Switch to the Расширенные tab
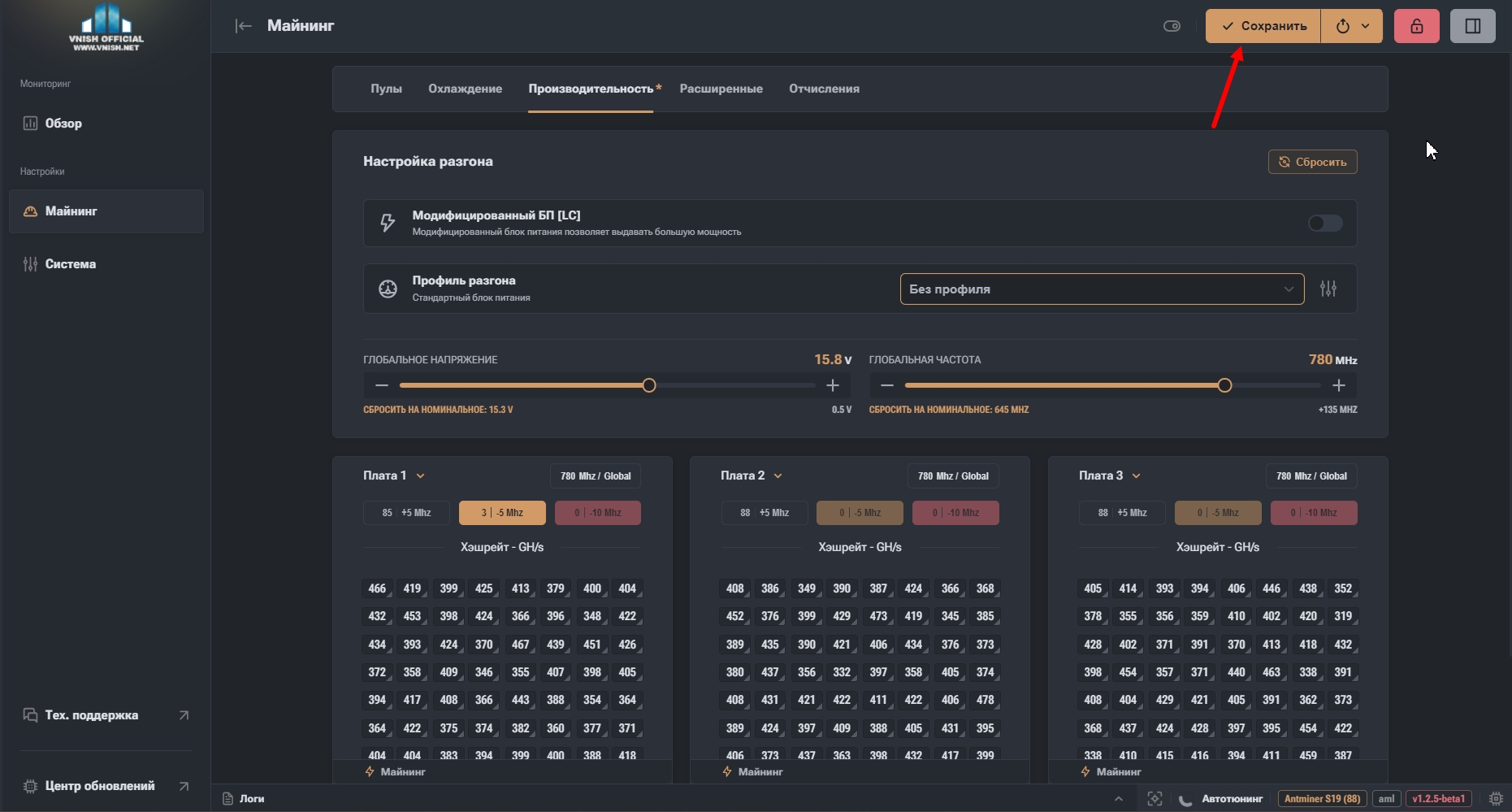This screenshot has width=1512, height=812. point(721,89)
